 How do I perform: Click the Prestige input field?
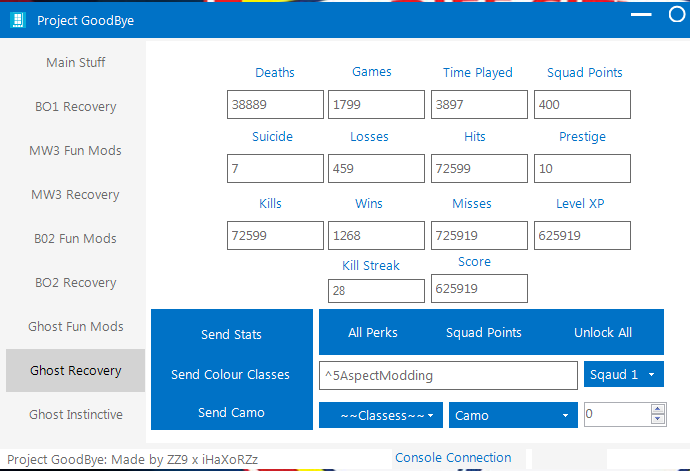[x=582, y=170]
